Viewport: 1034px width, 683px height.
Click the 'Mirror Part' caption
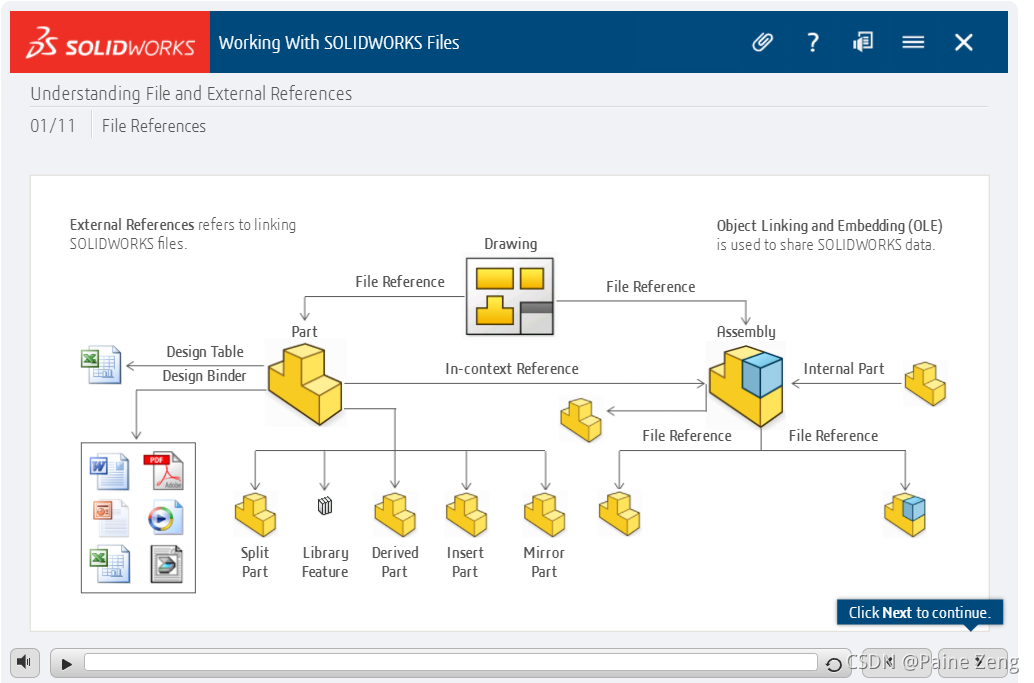pos(544,562)
